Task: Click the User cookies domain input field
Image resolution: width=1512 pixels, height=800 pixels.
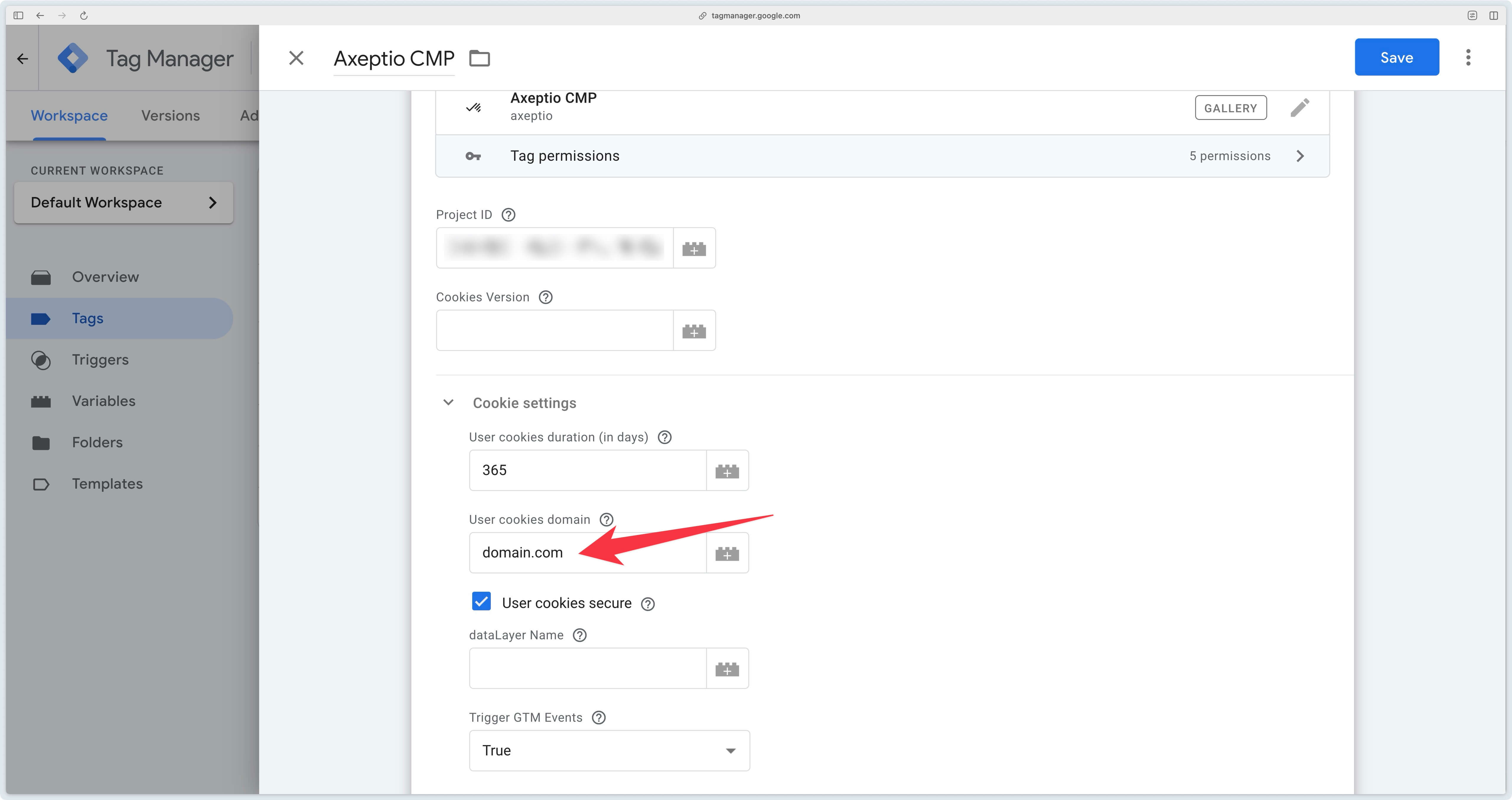Action: pyautogui.click(x=588, y=552)
